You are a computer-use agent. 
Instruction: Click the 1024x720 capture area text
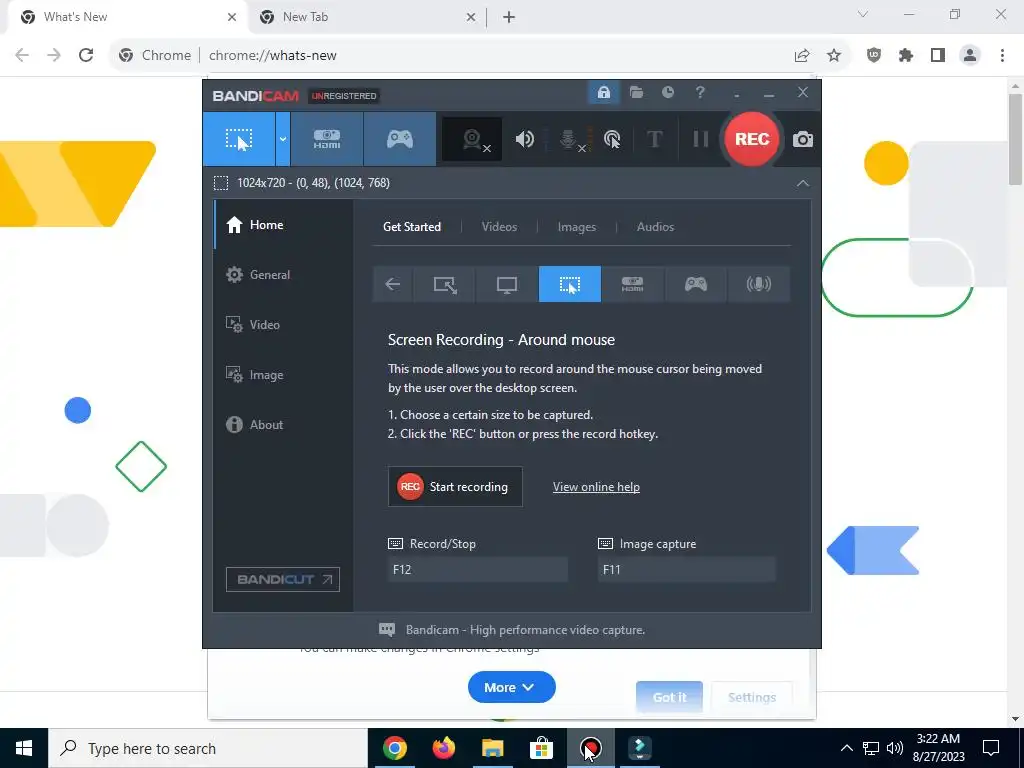click(313, 183)
